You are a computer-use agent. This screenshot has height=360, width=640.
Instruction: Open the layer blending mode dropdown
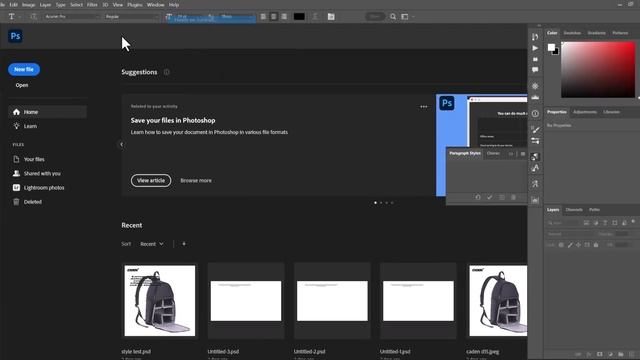(571, 234)
